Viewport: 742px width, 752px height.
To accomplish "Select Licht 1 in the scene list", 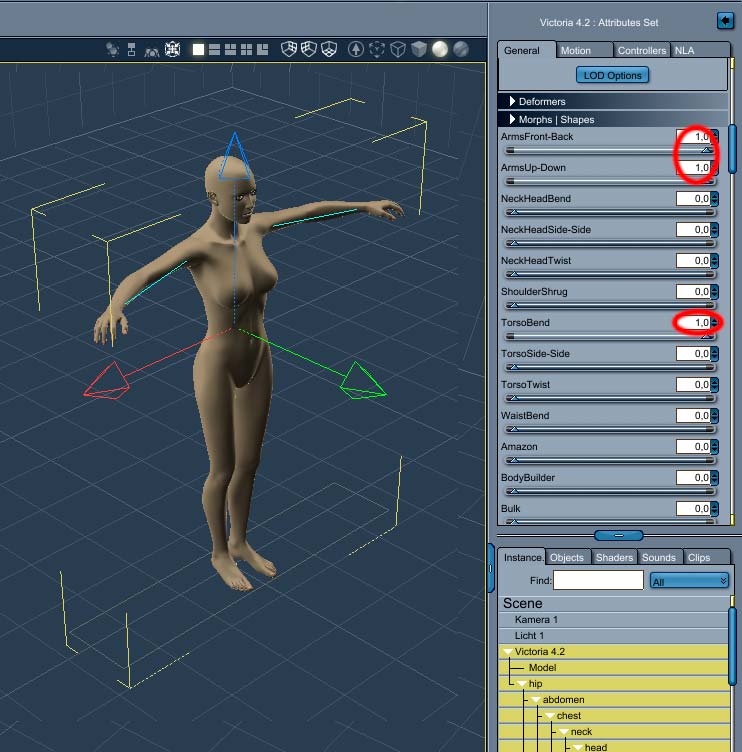I will 613,636.
